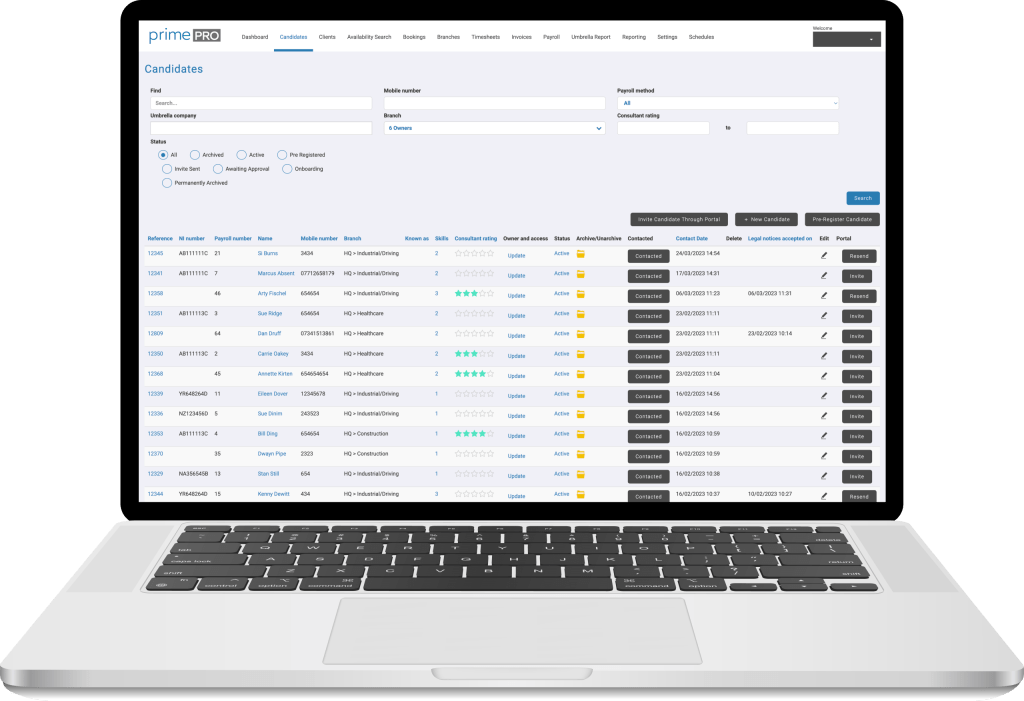Viewport: 1024px width, 701px height.
Task: Choose the Invite Sent status radio
Action: 167,169
